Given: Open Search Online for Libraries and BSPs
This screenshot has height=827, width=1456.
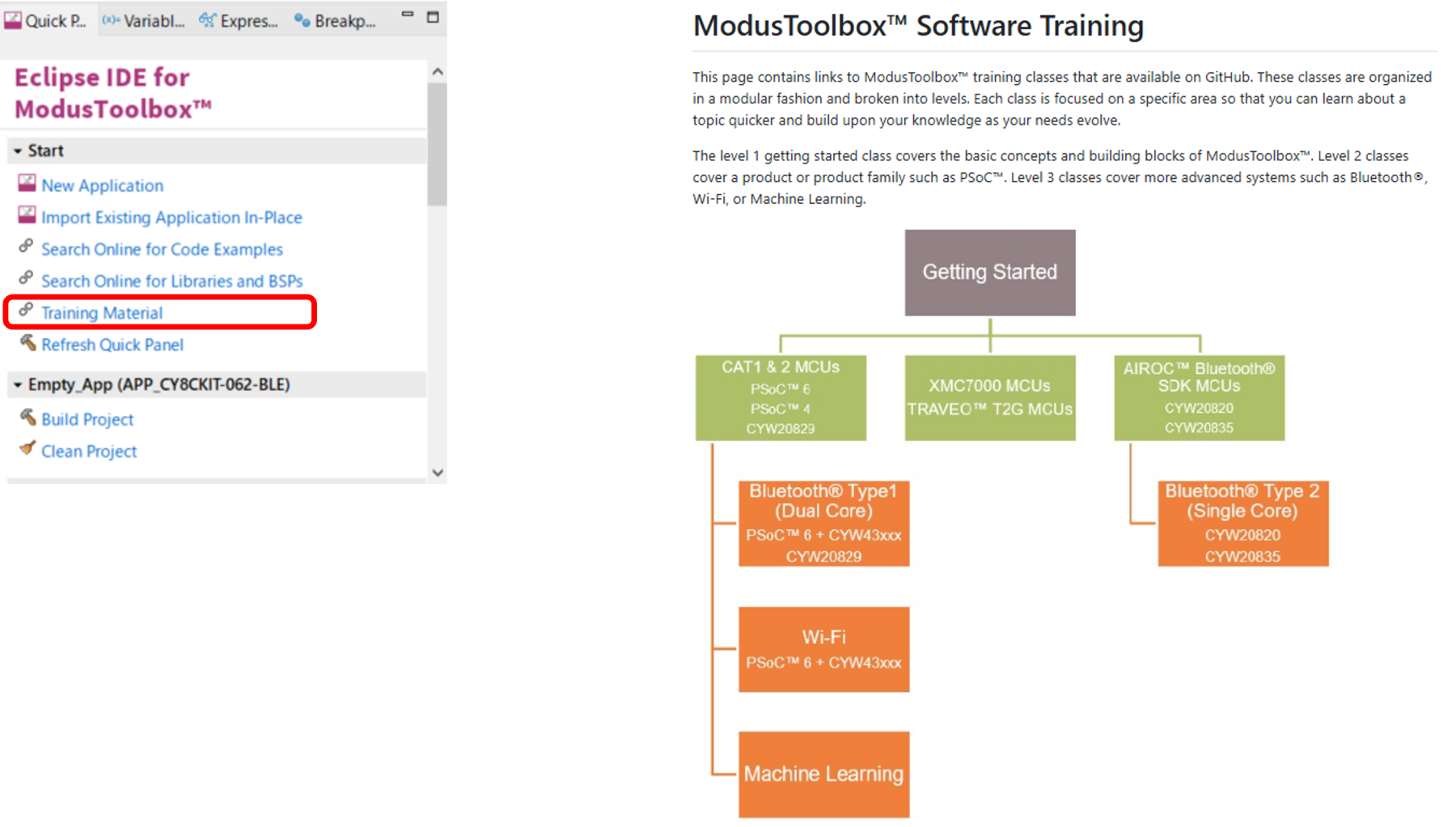Looking at the screenshot, I should 172,281.
